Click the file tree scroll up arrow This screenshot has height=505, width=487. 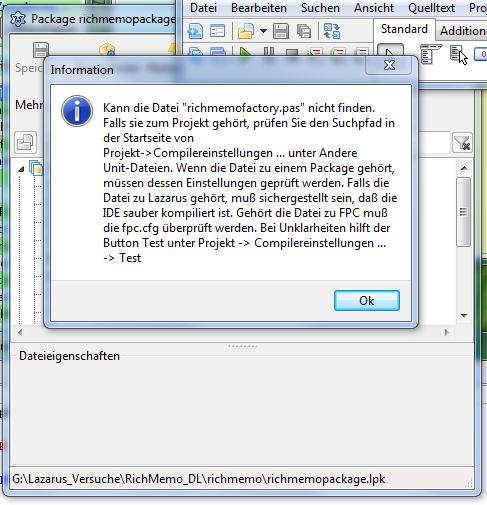click(464, 168)
